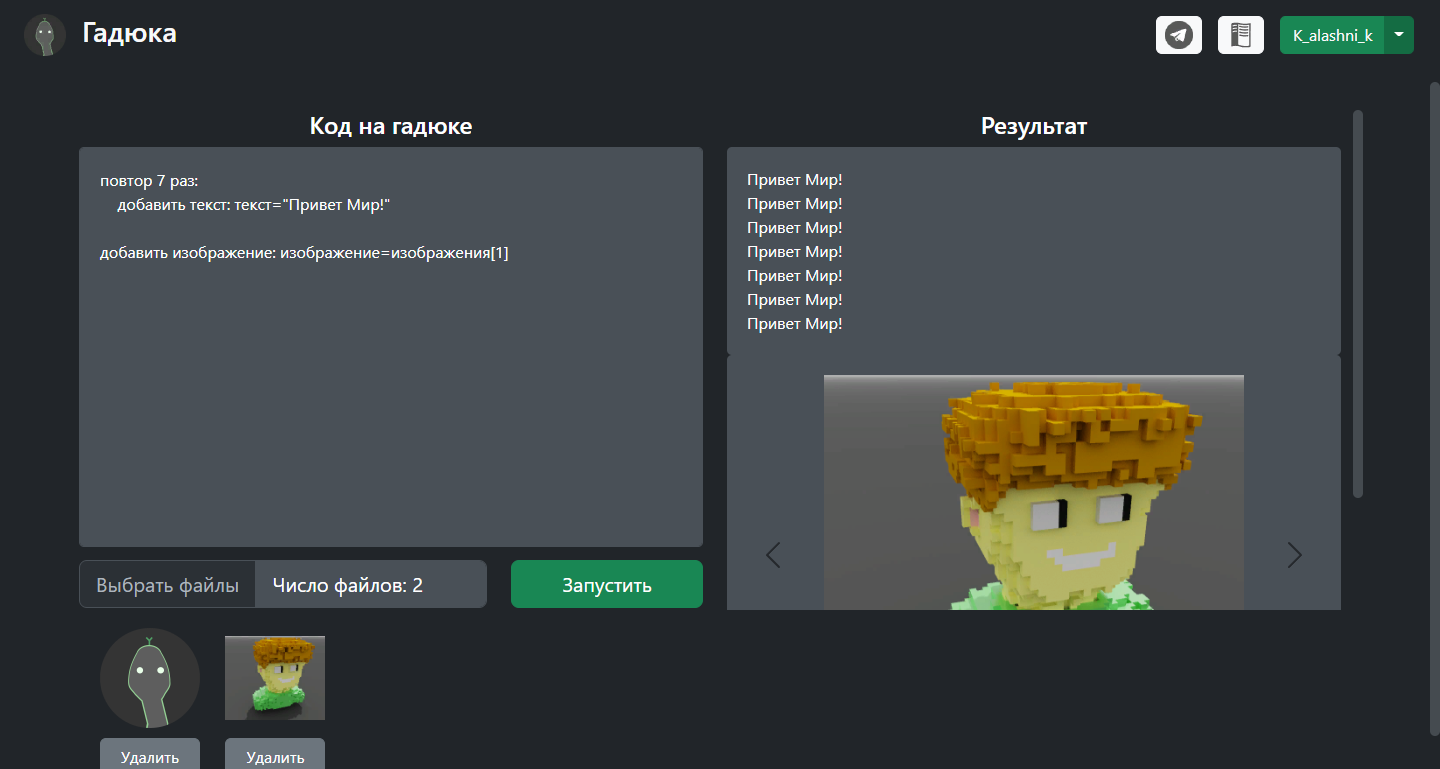Click the voxel character result image
This screenshot has height=769, width=1440.
(1033, 492)
